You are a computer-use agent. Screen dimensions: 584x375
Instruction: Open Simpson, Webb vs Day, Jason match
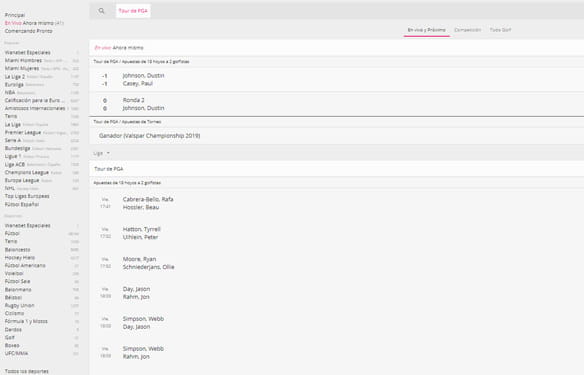click(337, 322)
